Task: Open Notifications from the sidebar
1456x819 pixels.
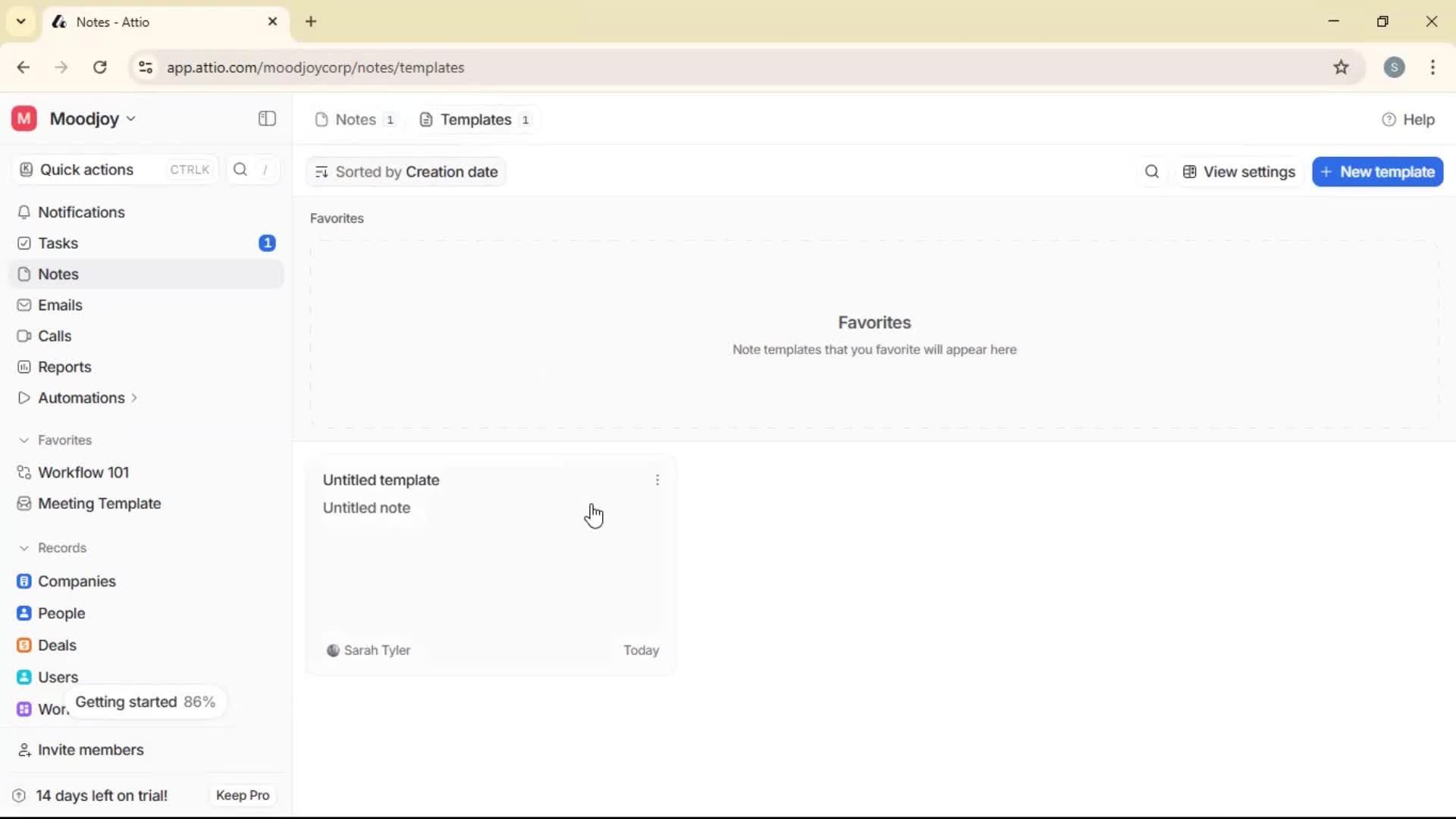Action: [81, 212]
